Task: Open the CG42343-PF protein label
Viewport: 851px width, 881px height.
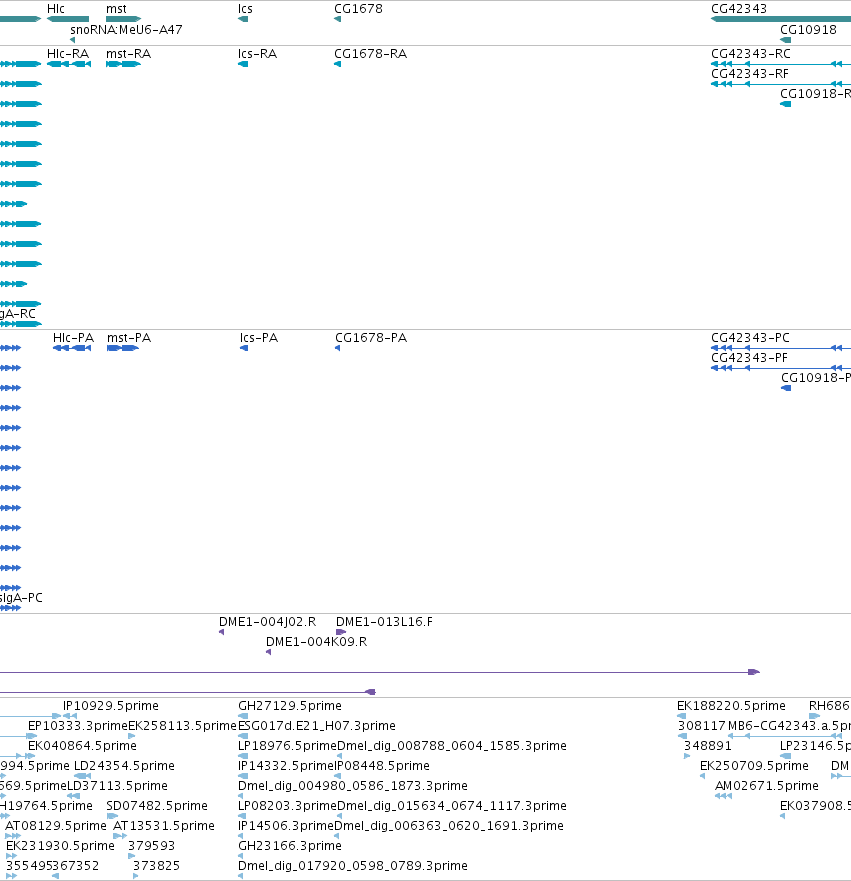Action: (749, 358)
